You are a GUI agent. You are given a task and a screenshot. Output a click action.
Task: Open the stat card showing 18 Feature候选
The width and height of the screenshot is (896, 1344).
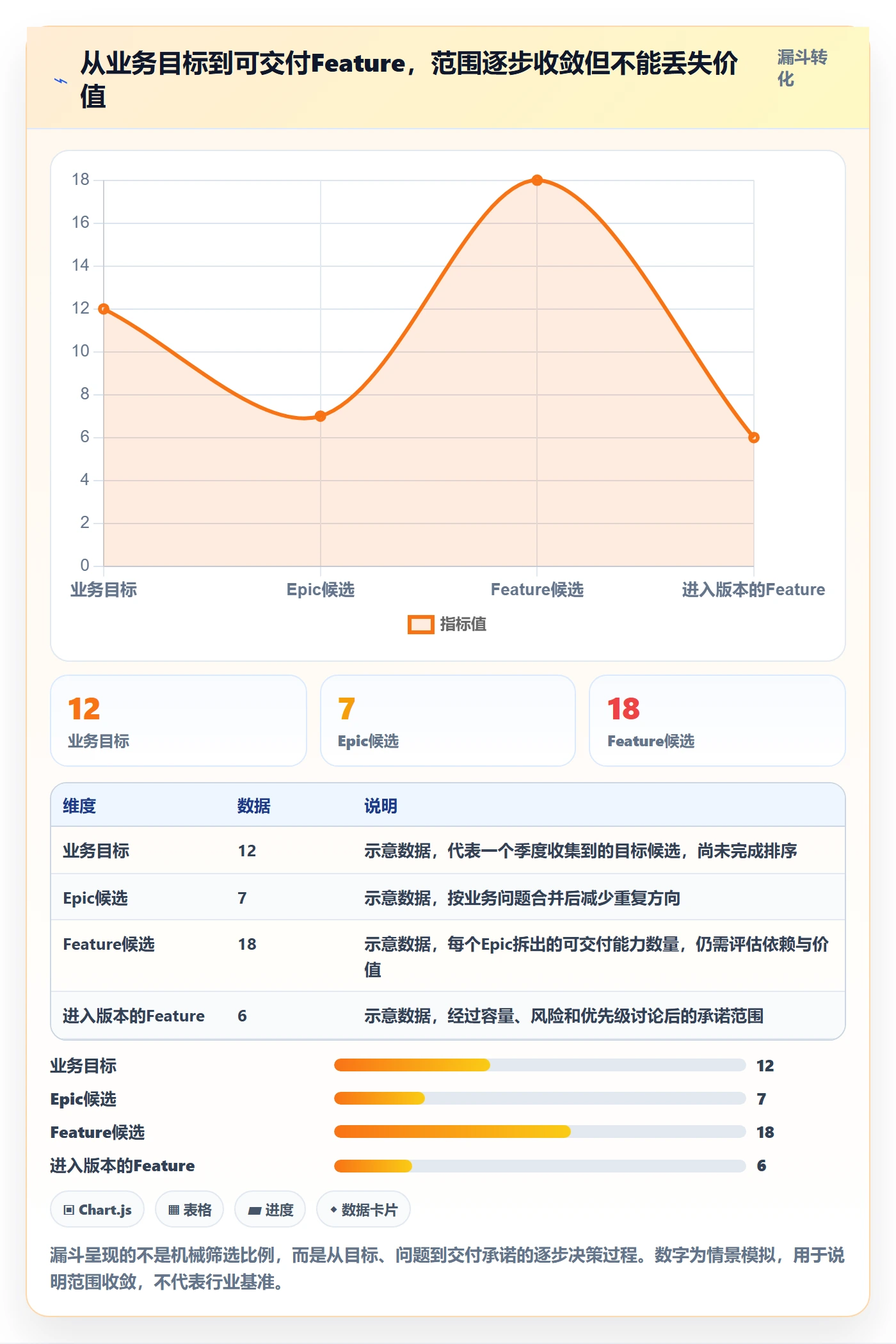point(717,721)
